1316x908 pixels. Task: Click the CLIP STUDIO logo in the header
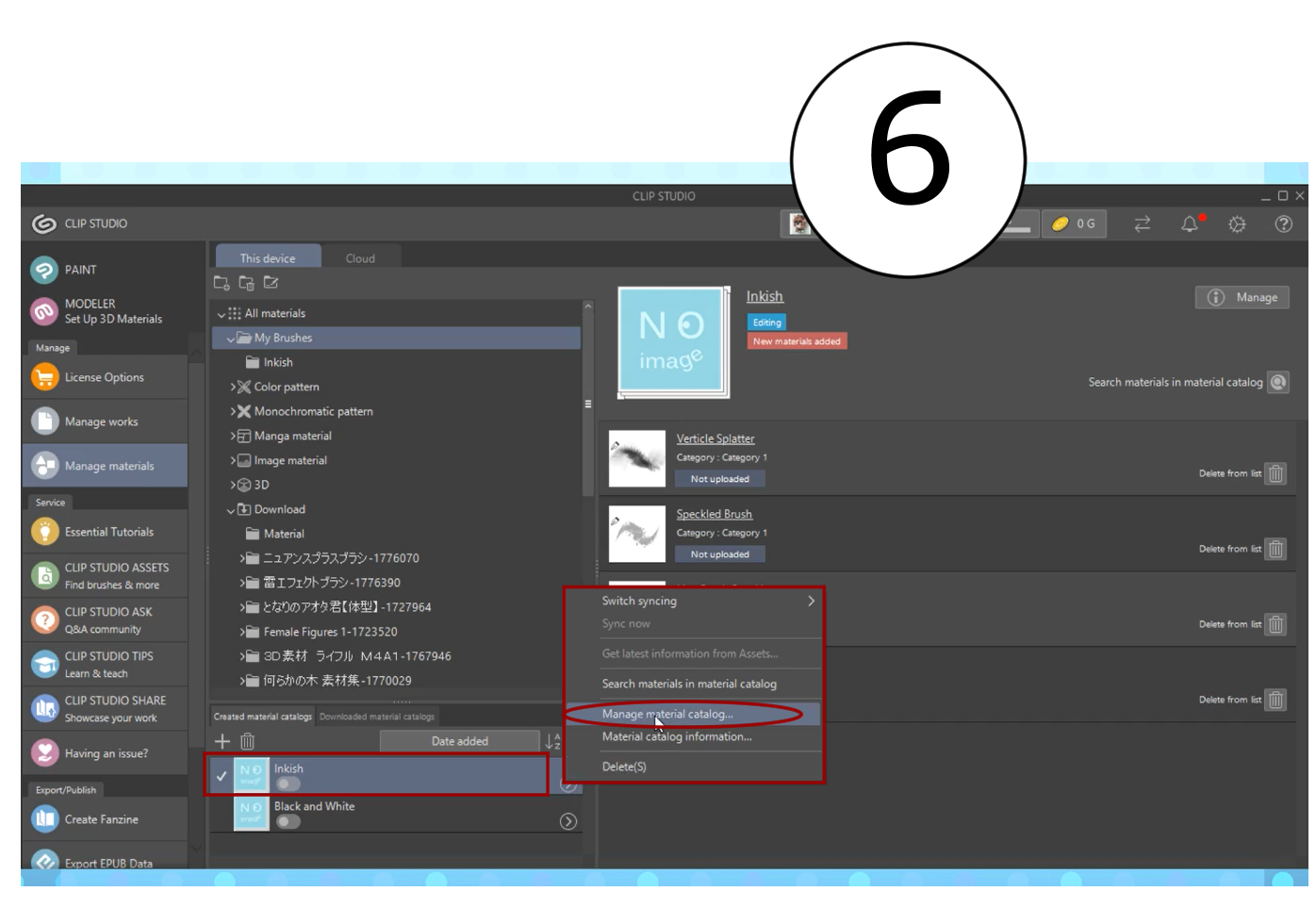[43, 223]
